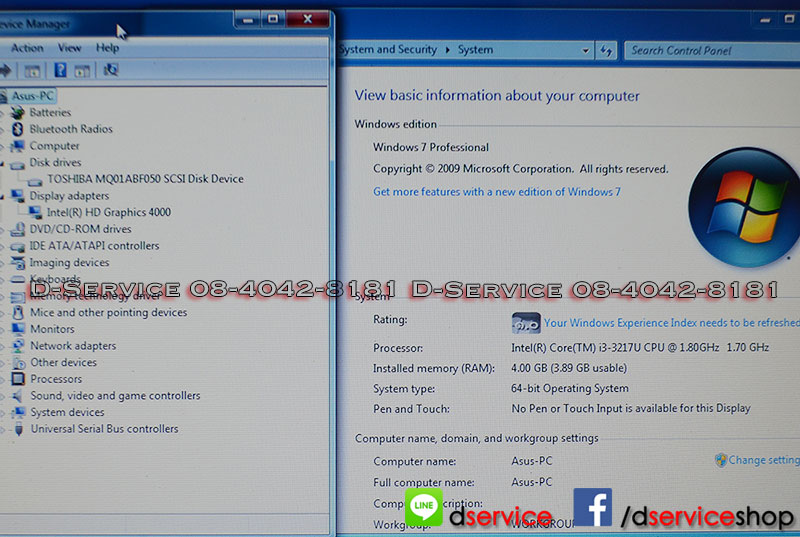Open the address bar history dropdown arrow
Screen dimensions: 800x537
(x=586, y=50)
